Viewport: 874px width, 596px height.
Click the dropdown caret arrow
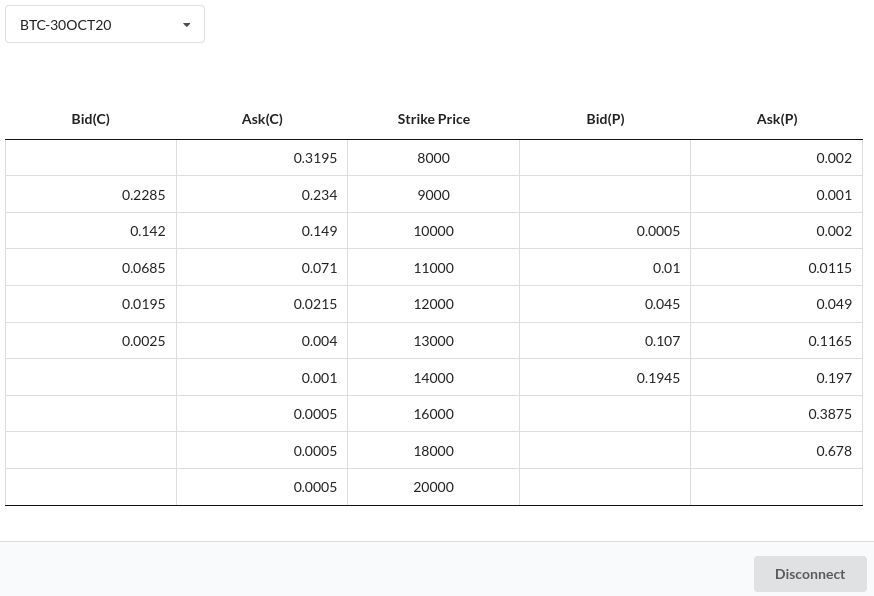click(186, 24)
